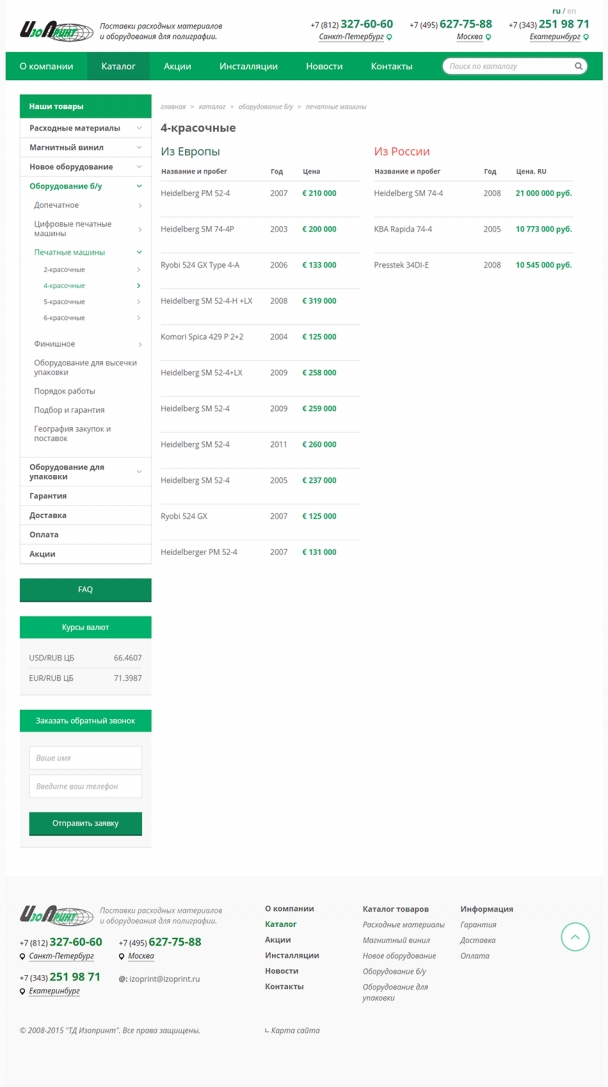Viewport: 608px width, 1087px height.
Task: Click Komori Spica 429 P 2+2 listing
Action: 202,336
